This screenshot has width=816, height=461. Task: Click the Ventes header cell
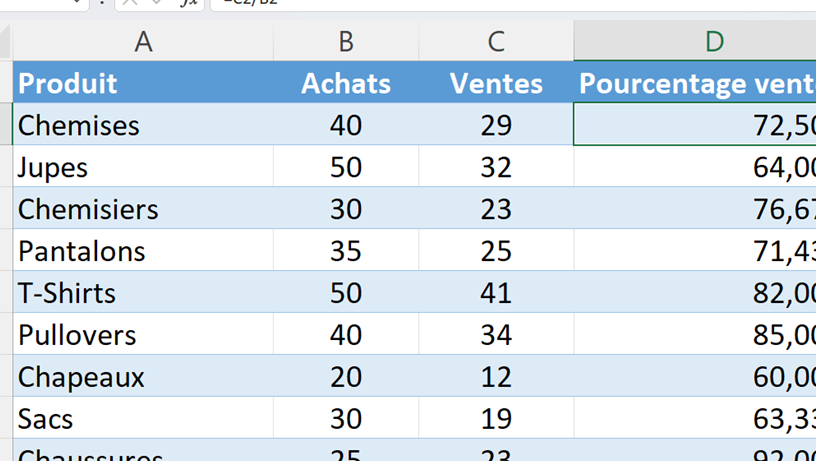(496, 83)
